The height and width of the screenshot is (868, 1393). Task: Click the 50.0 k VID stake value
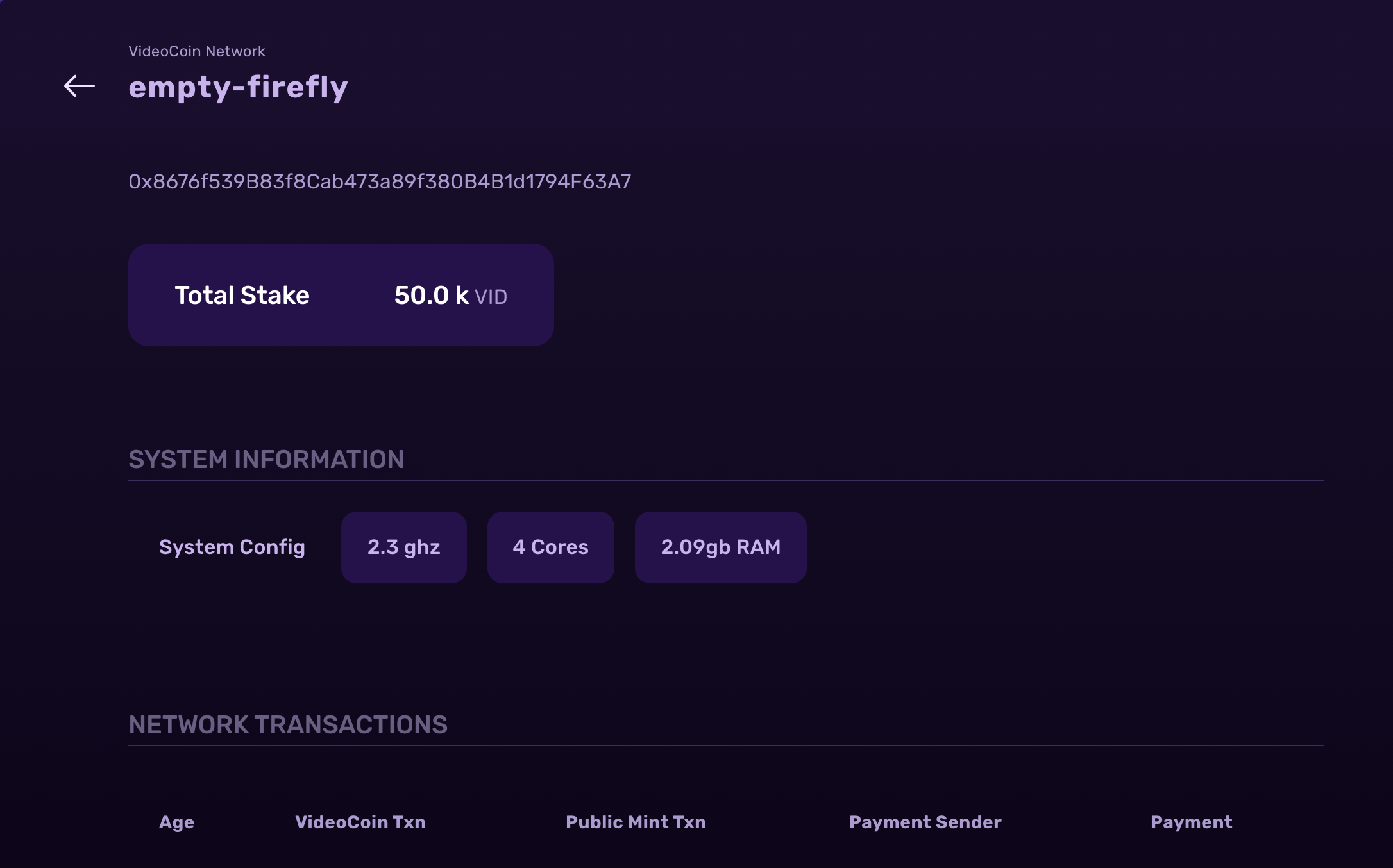pos(451,296)
